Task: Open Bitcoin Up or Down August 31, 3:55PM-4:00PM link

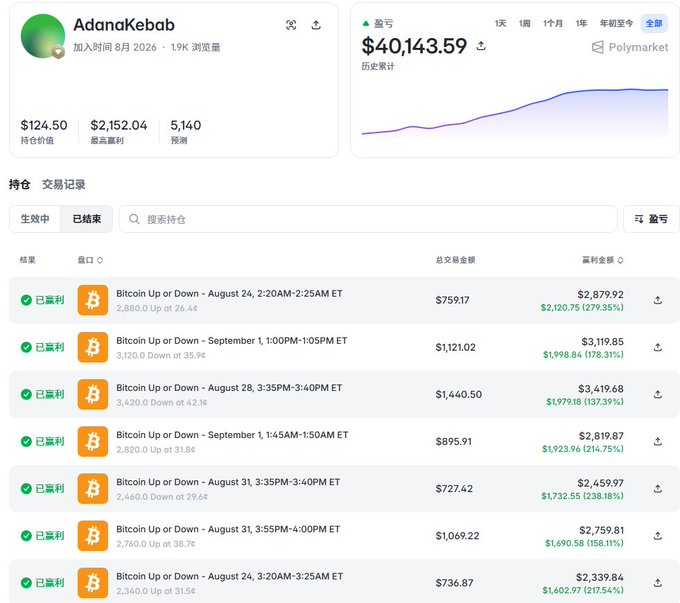Action: (228, 529)
